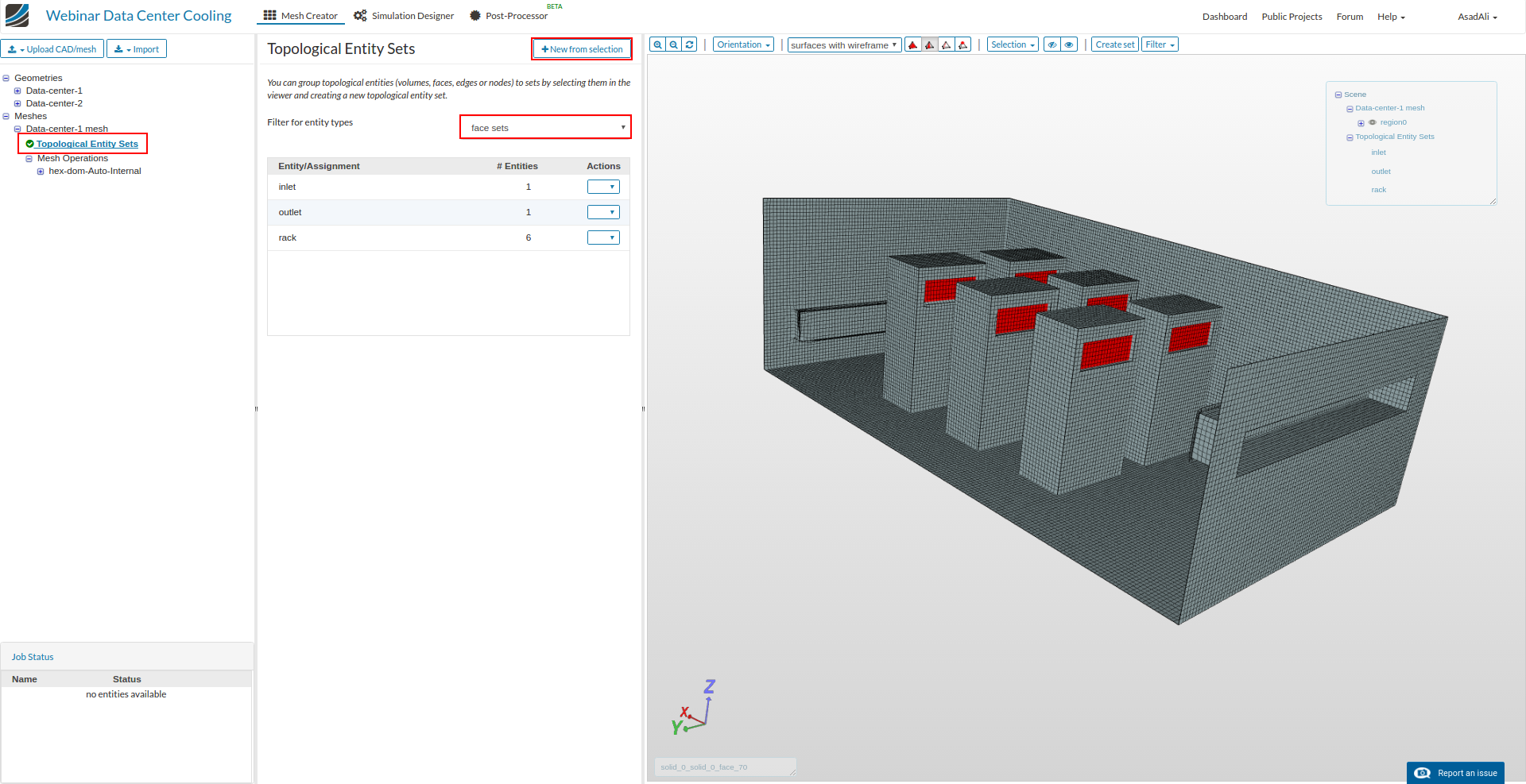Toggle visibility eye of region0 in scene tree
The width and height of the screenshot is (1526, 784).
(1372, 122)
